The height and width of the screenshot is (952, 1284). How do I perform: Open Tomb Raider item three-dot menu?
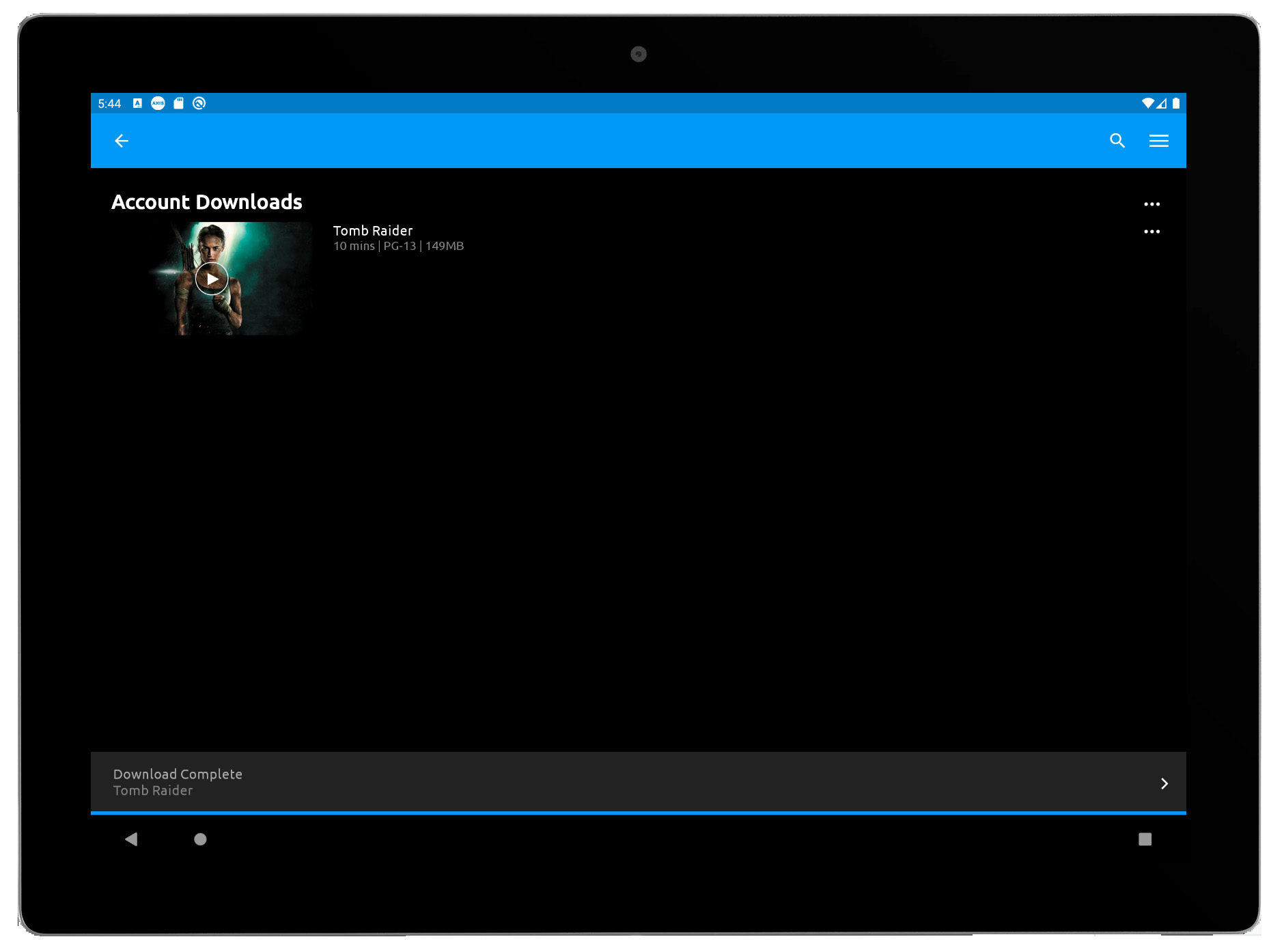(1152, 232)
